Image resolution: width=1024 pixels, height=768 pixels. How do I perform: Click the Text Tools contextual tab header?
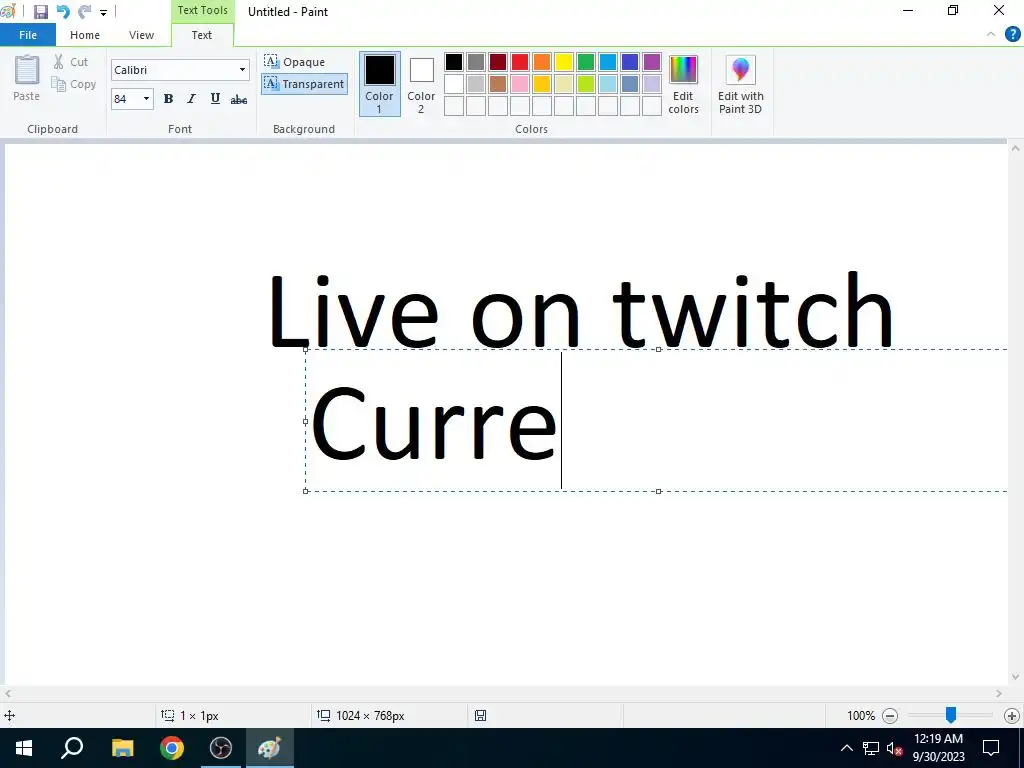click(202, 10)
